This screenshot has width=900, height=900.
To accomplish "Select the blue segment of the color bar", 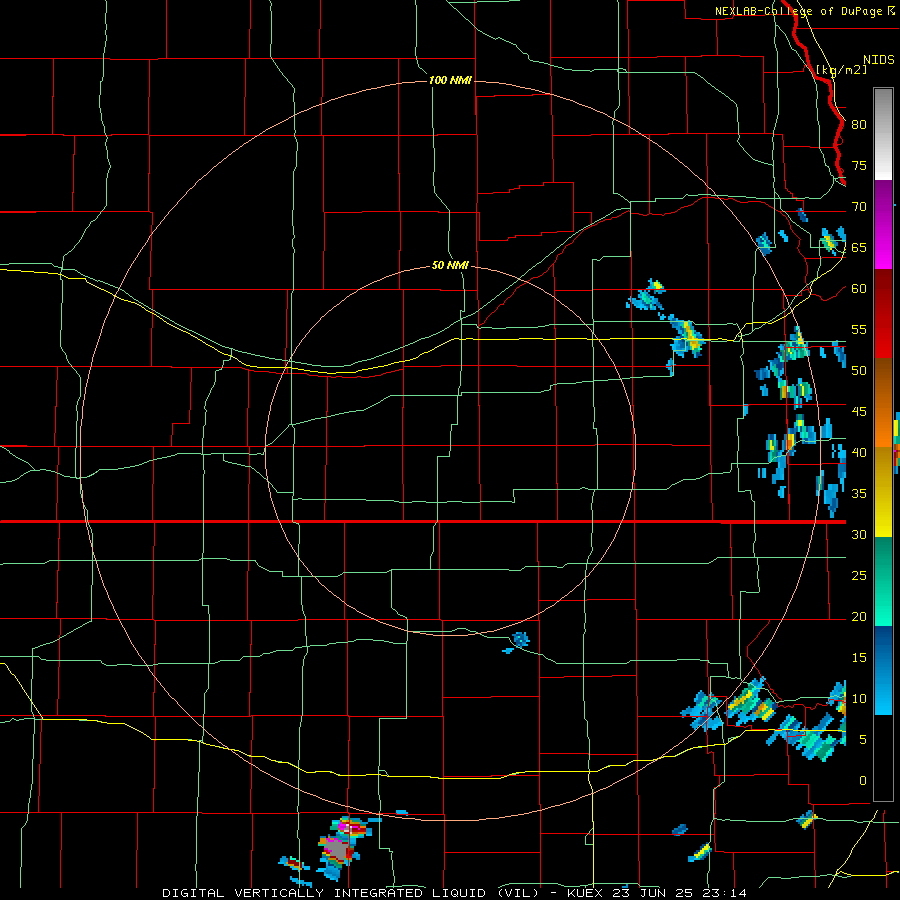I will (883, 670).
